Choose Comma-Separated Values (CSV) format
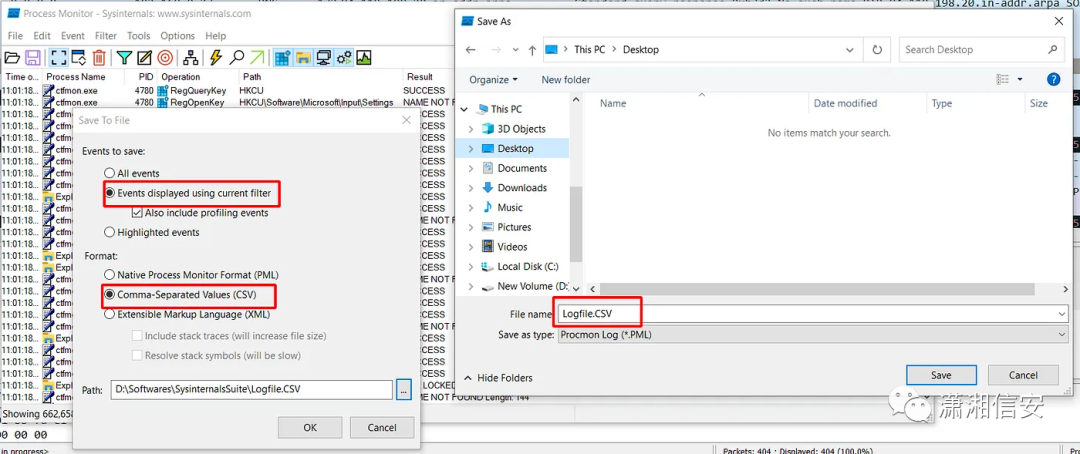The height and width of the screenshot is (454, 1080). tap(109, 294)
